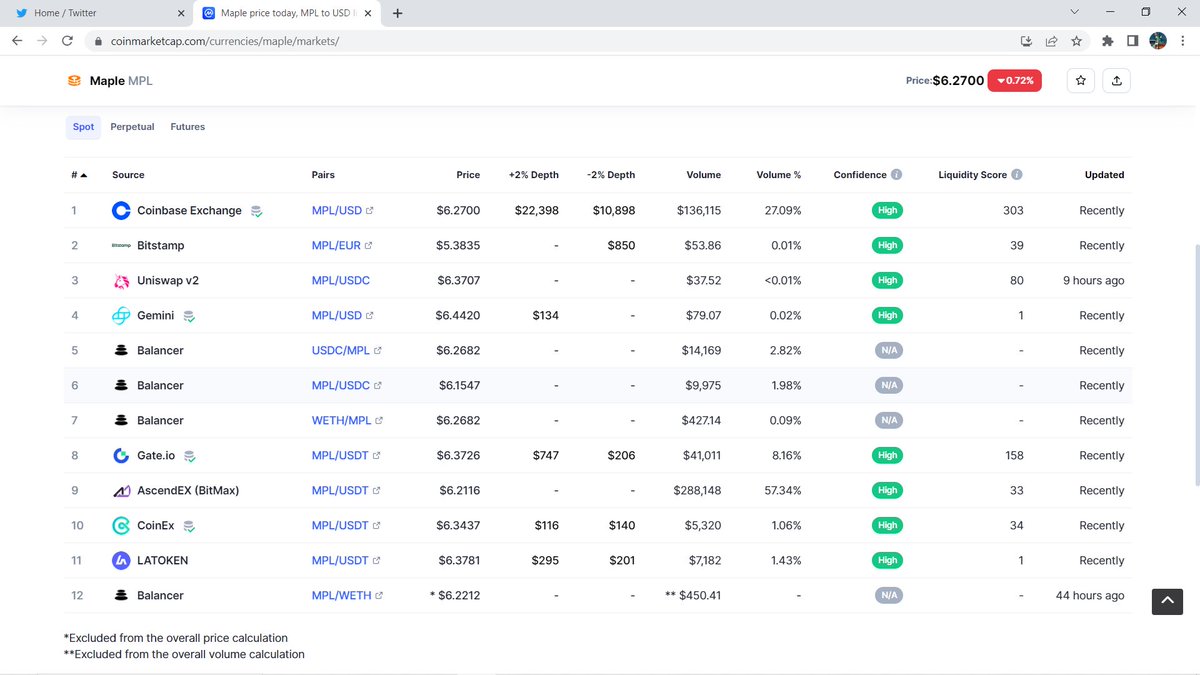This screenshot has width=1200, height=675.
Task: Open USDC/MPL pair link on Balancer
Action: (x=347, y=351)
